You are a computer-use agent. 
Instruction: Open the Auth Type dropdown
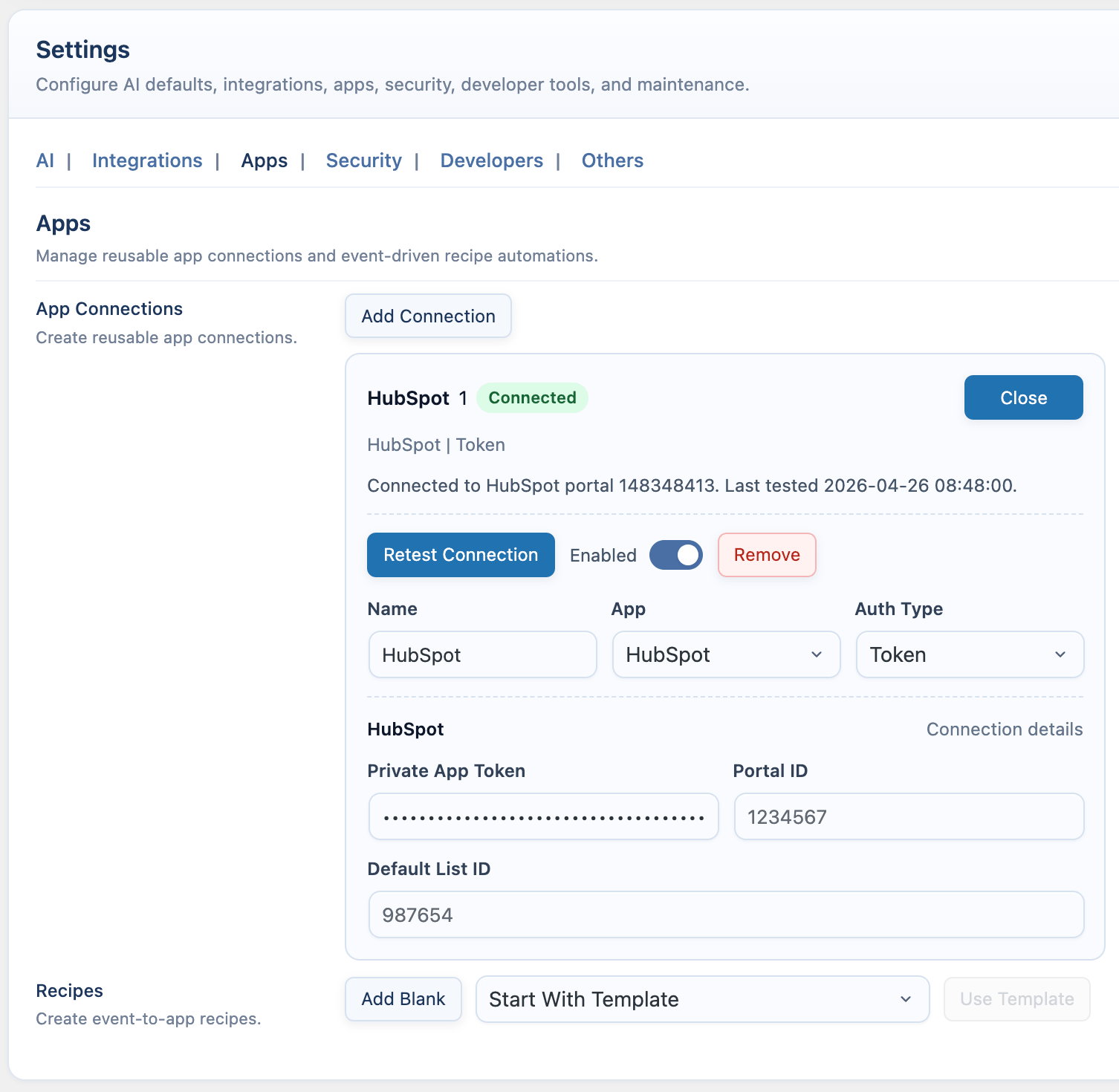point(970,654)
